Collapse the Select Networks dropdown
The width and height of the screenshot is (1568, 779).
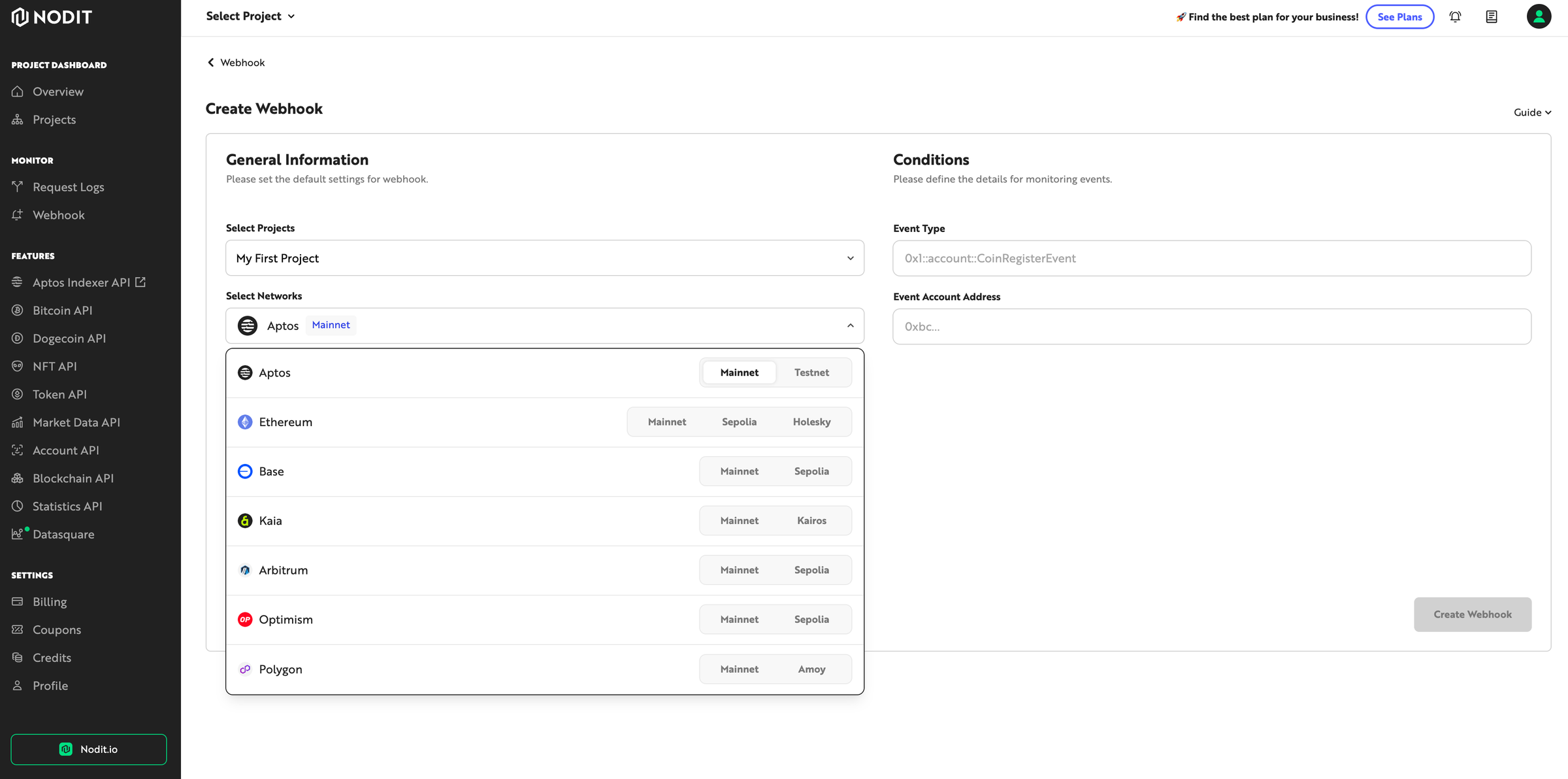point(850,325)
